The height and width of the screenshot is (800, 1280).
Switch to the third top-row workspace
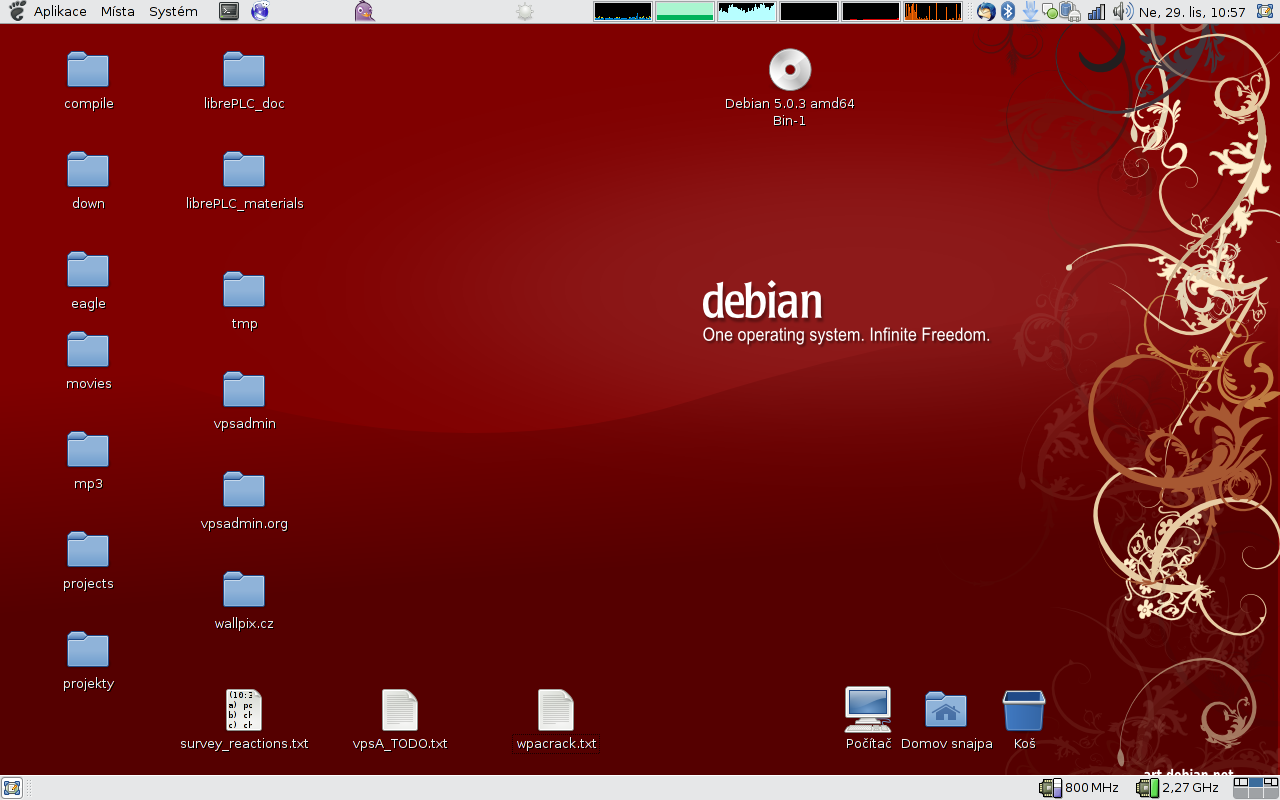1270,783
